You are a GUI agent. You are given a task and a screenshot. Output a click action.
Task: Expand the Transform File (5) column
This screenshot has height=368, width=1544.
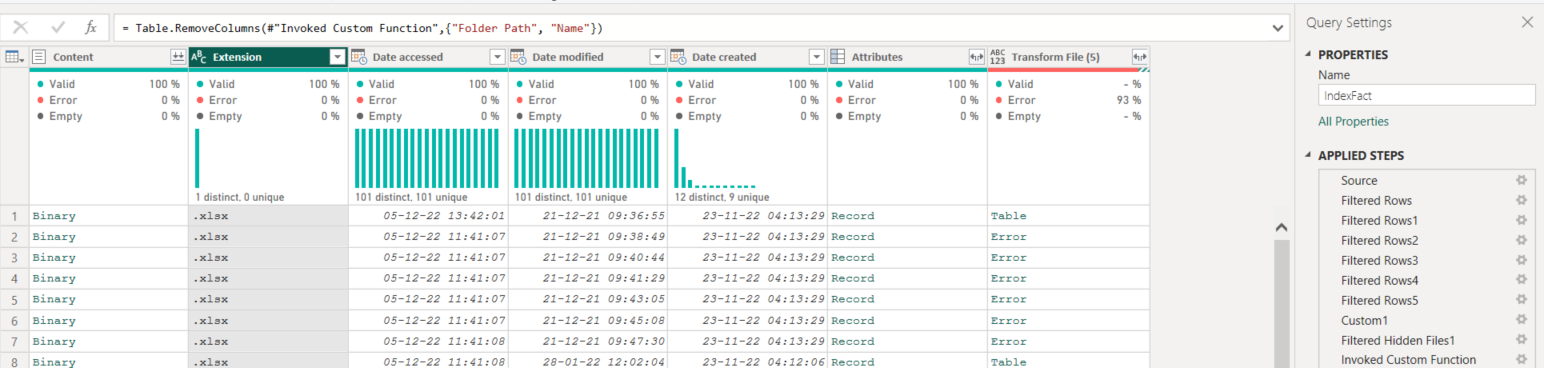point(1139,57)
